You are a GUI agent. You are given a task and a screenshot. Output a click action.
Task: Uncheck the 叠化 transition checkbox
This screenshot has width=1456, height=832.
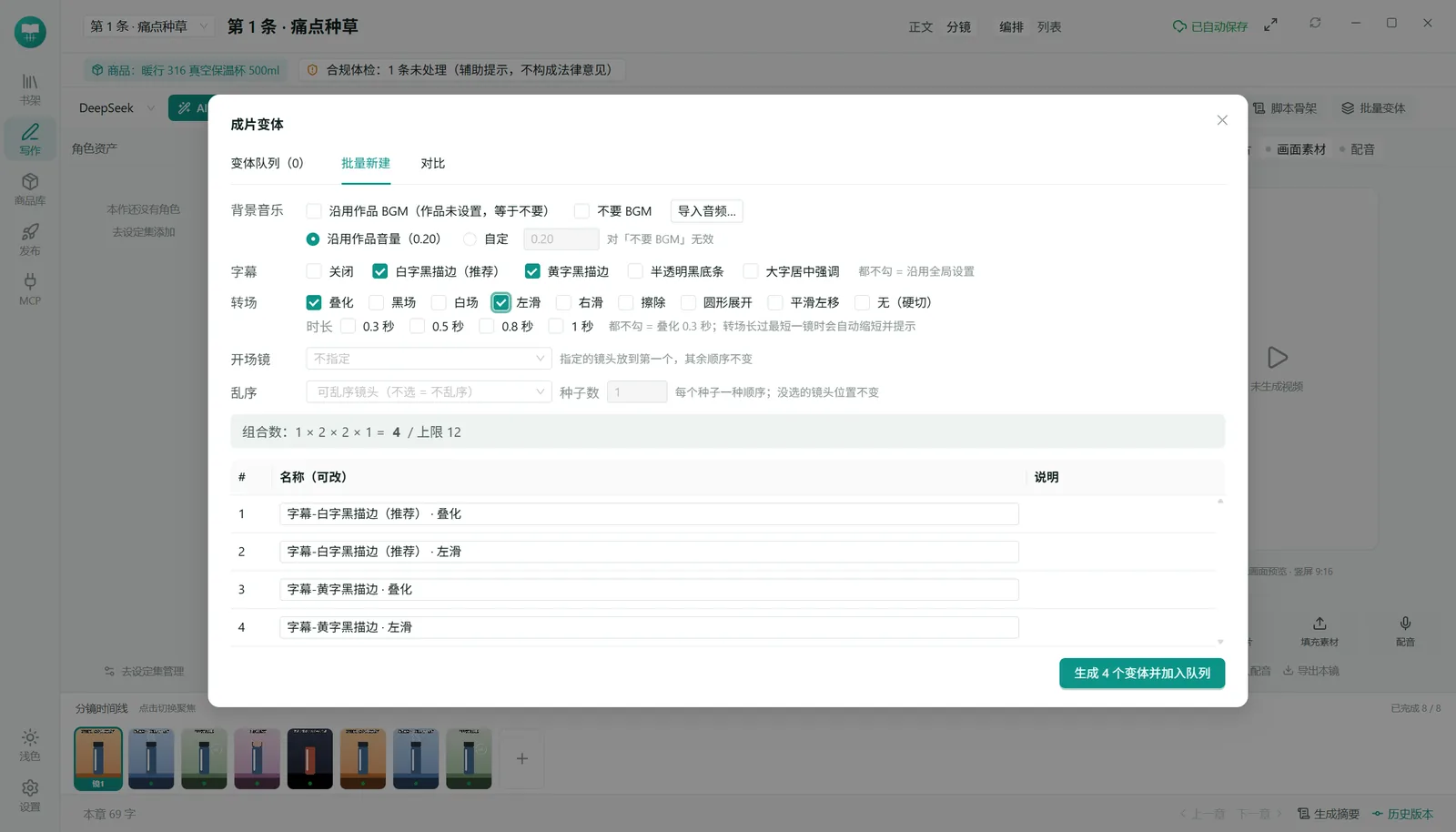pos(314,302)
